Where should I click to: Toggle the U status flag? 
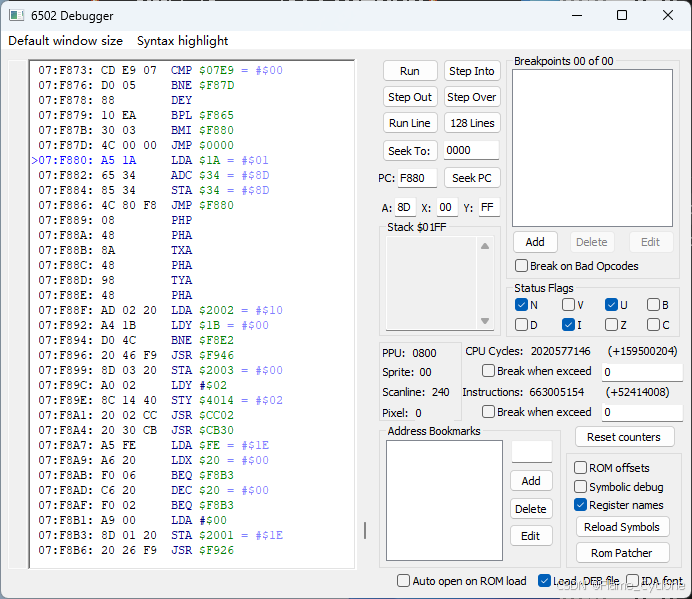pos(617,305)
